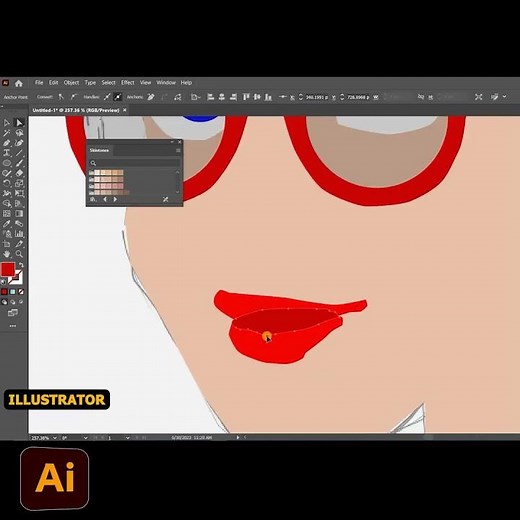Screen dimensions: 520x520
Task: Open the Edit menu
Action: point(53,83)
